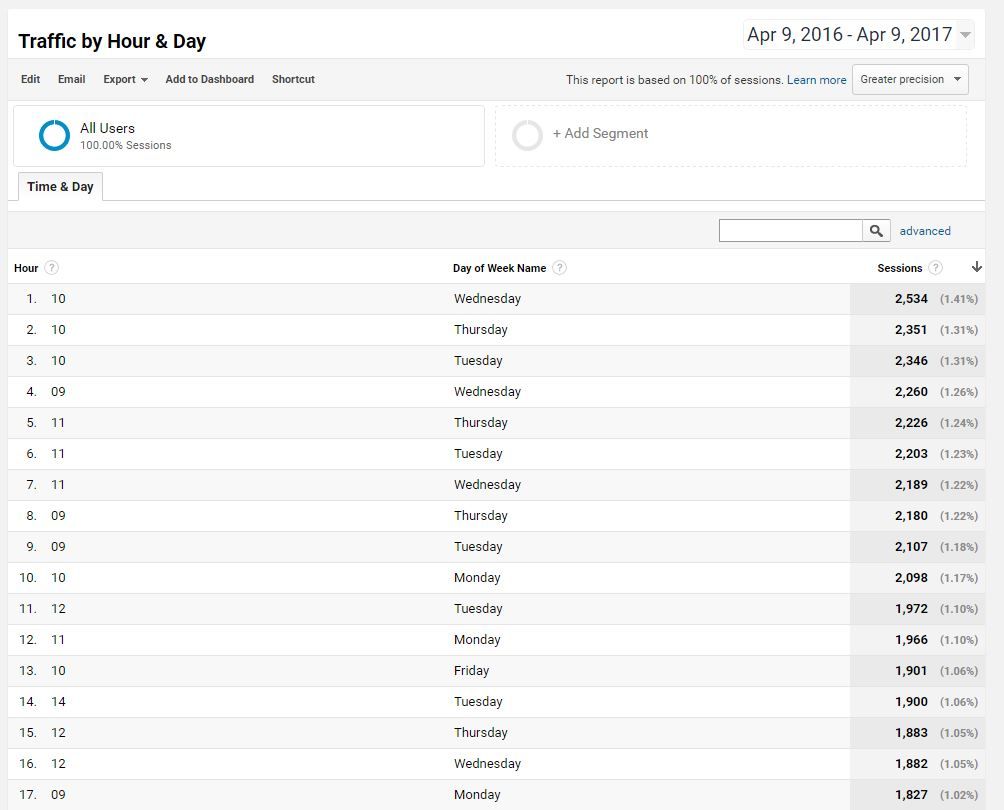Click the search magnifier button
This screenshot has width=1004, height=810.
click(876, 231)
